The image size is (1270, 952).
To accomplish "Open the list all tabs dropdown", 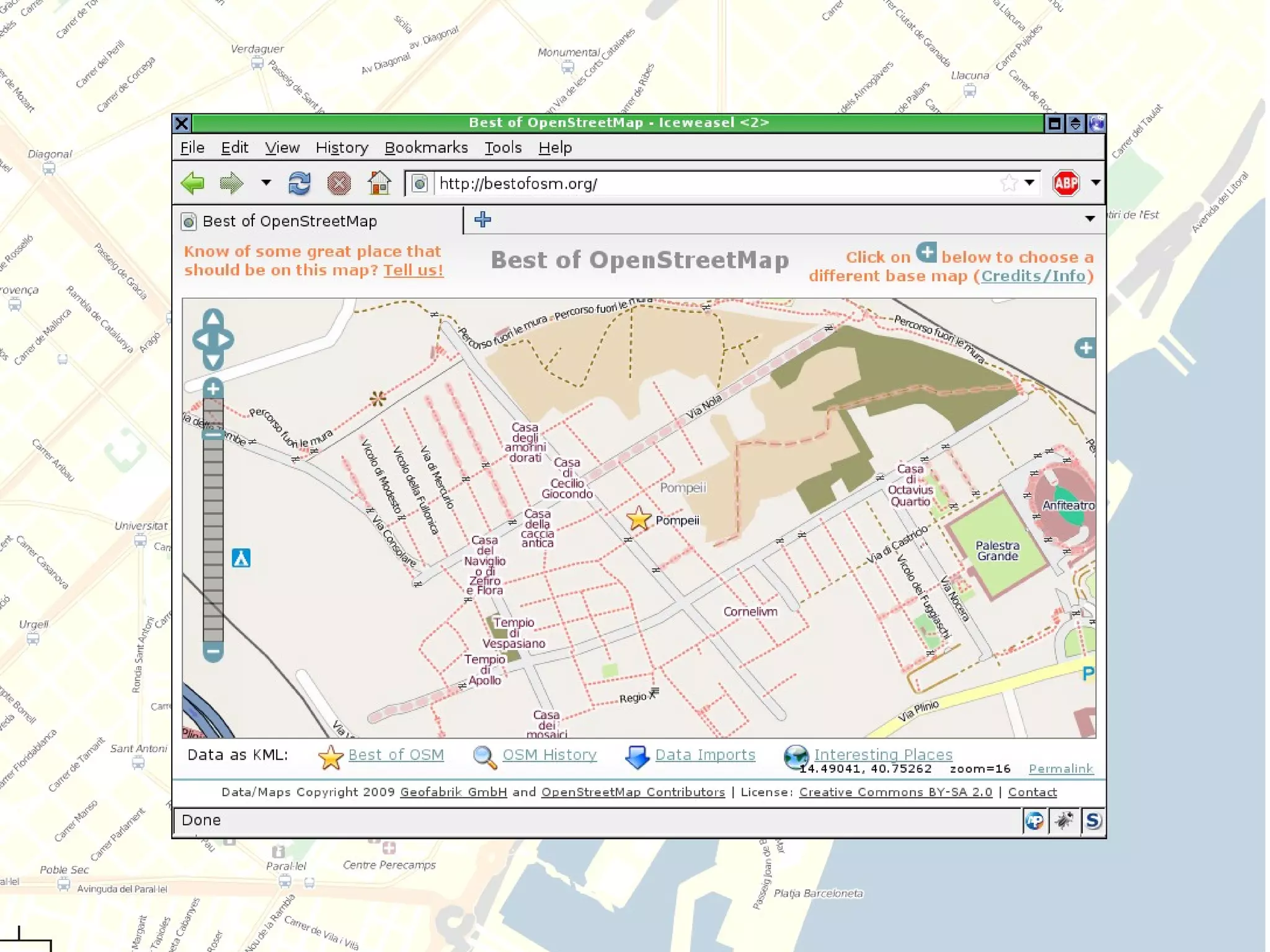I will coord(1090,219).
